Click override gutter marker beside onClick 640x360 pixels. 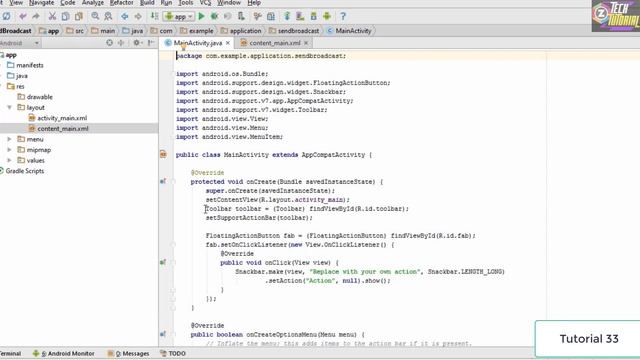pos(163,262)
